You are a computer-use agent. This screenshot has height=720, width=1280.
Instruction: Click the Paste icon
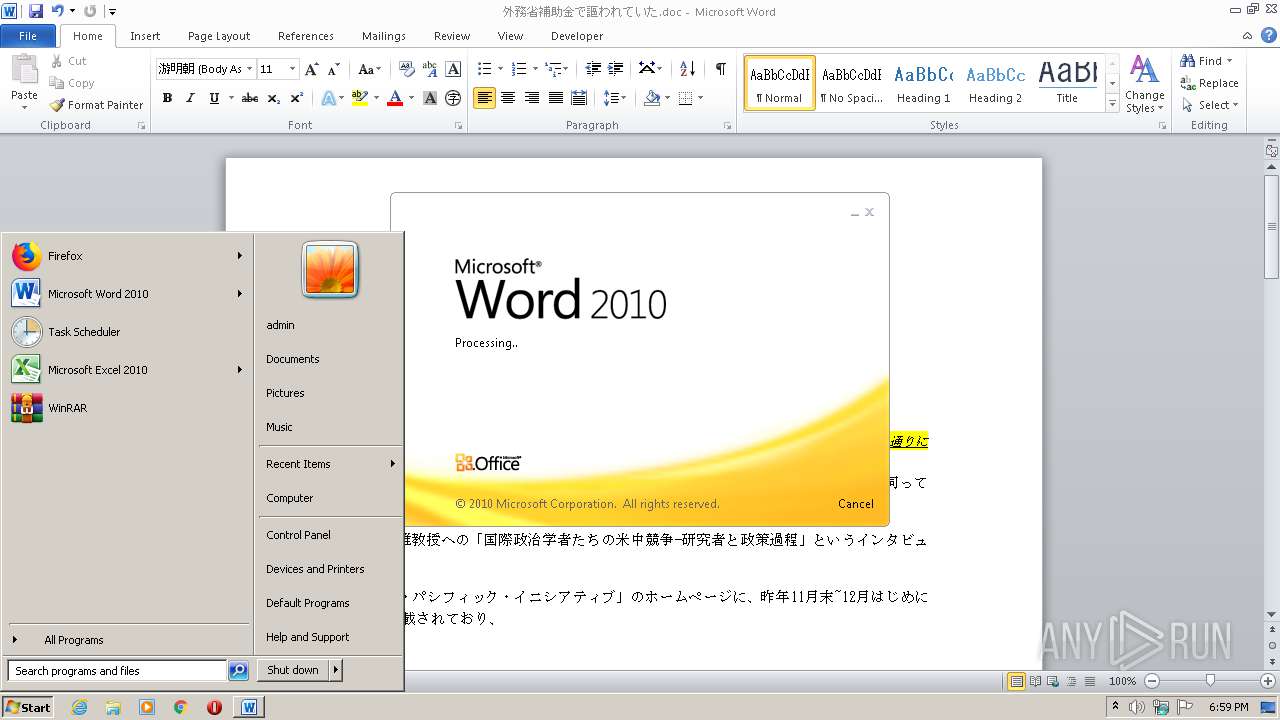coord(24,71)
